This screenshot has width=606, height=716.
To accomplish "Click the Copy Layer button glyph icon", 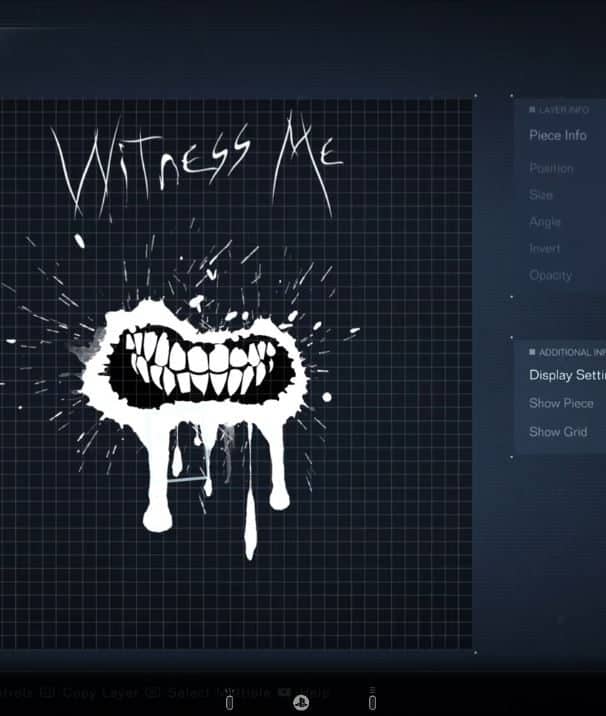I will coord(47,693).
